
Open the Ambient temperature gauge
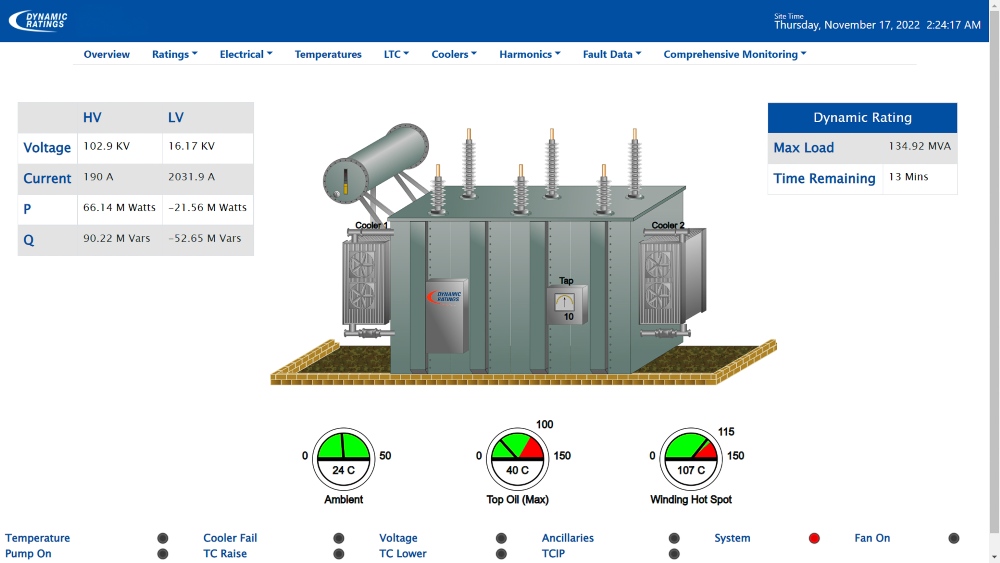point(343,459)
